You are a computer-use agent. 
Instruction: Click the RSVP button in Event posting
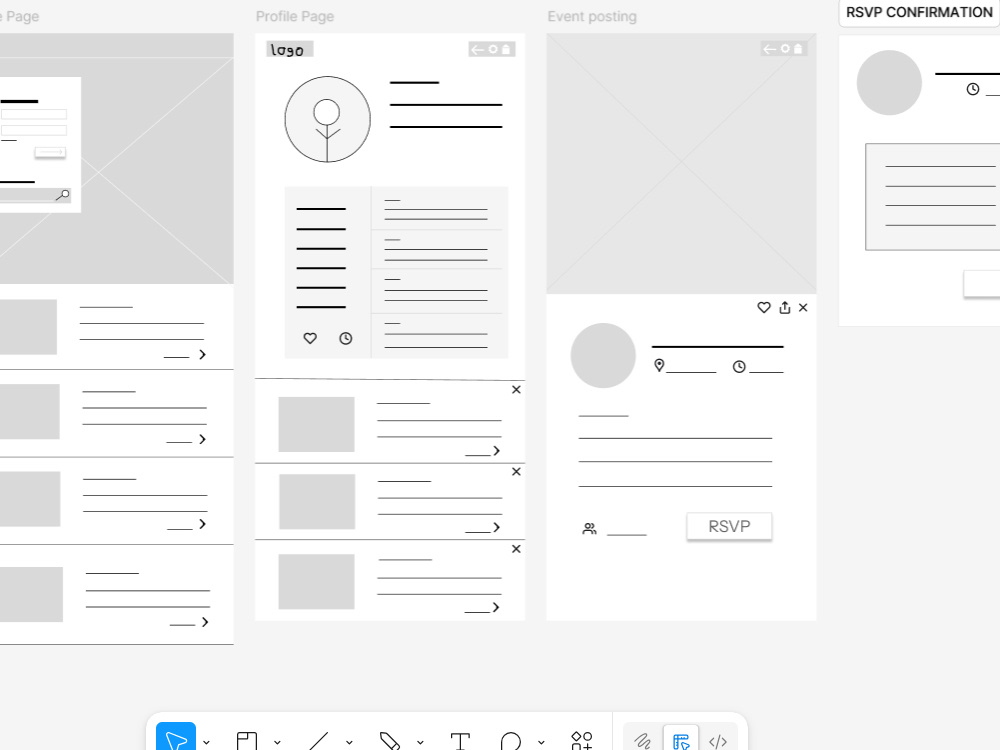coord(729,527)
